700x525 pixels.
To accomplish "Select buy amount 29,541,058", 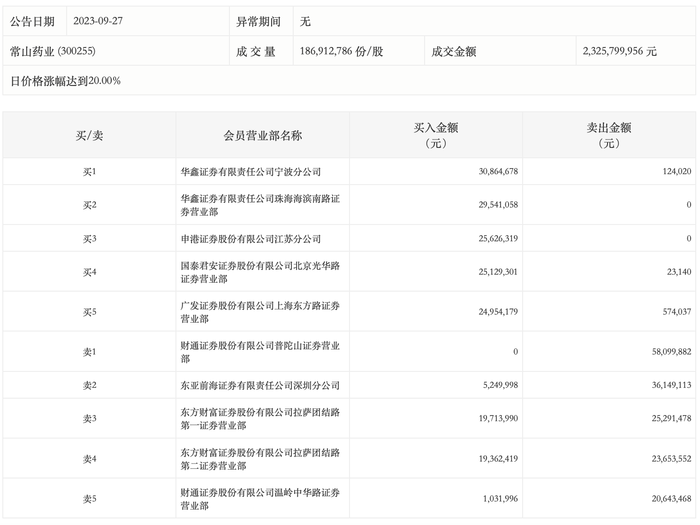I will tap(498, 205).
